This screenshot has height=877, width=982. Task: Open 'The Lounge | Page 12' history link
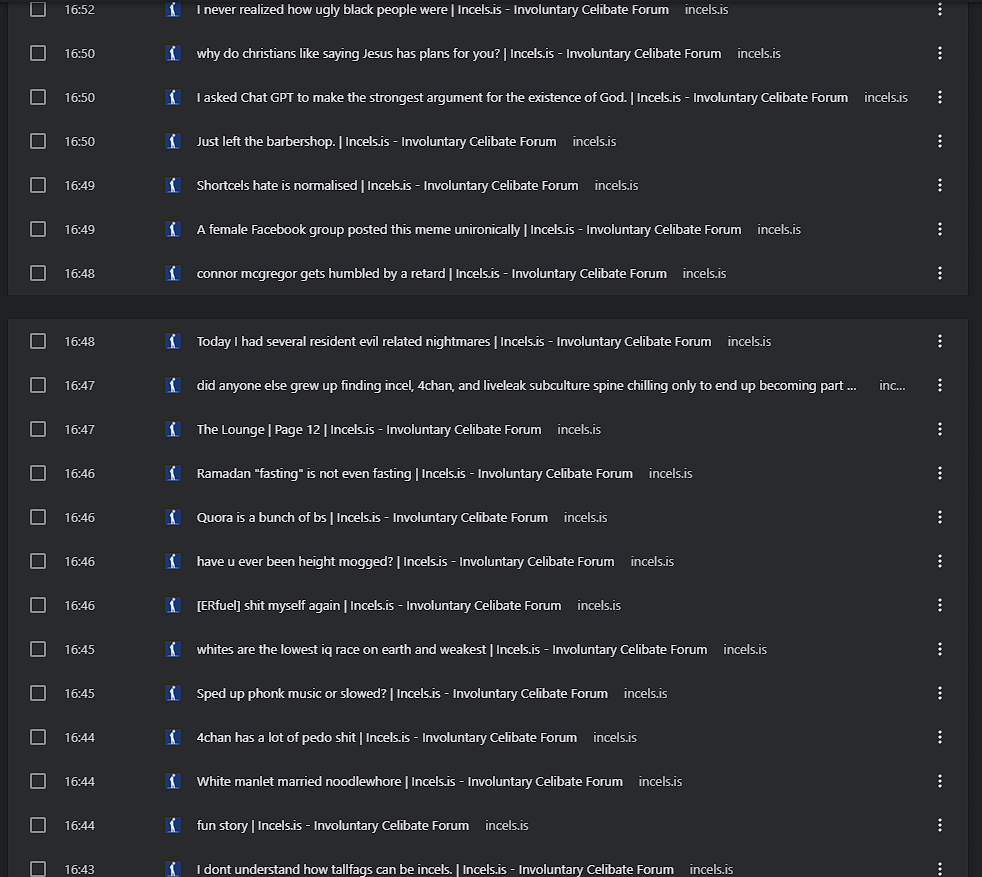368,429
